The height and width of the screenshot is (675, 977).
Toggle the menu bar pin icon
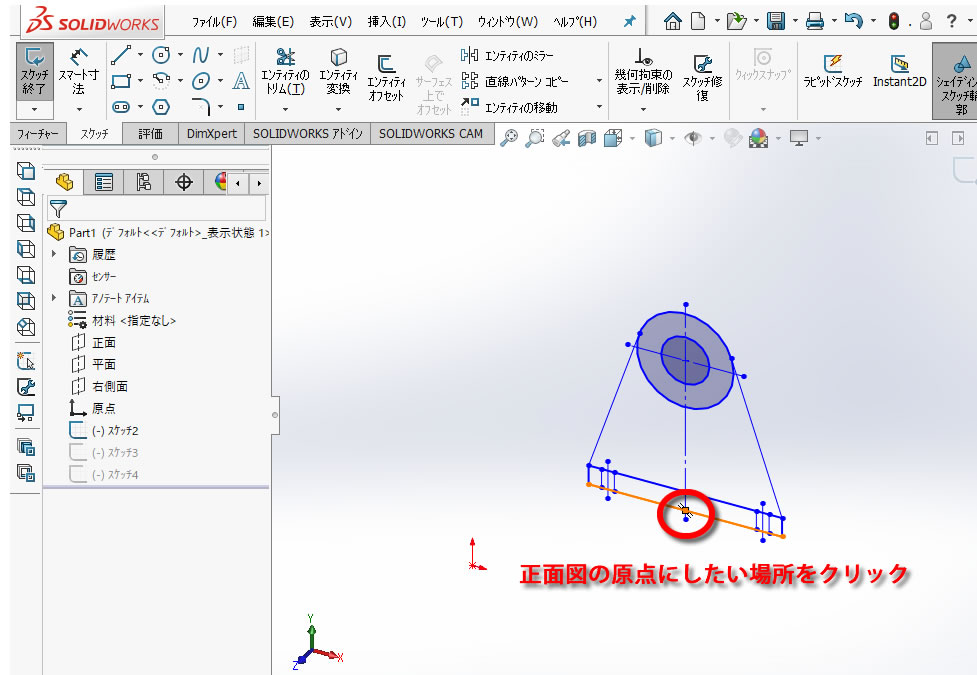pos(629,22)
